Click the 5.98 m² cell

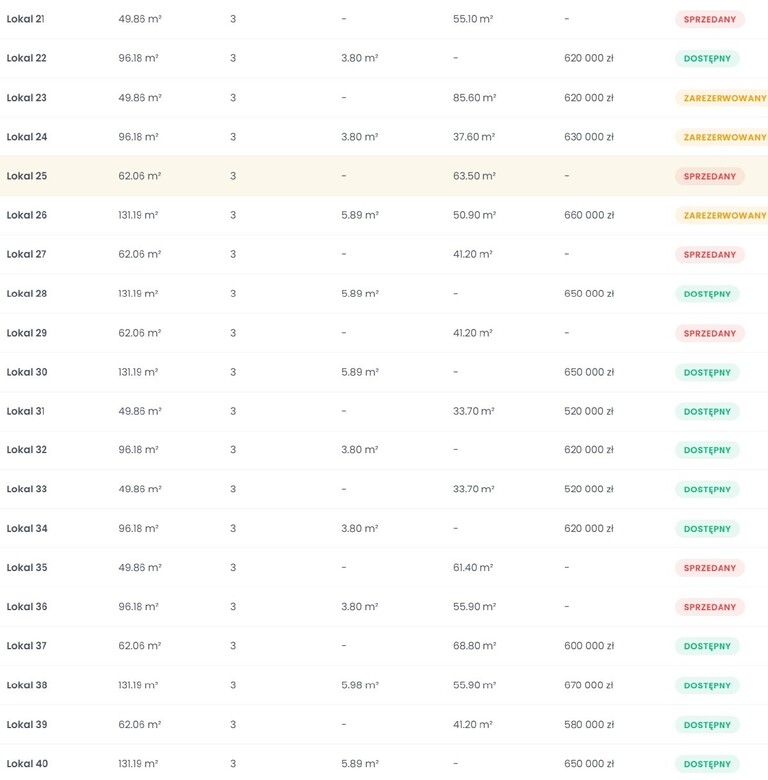[359, 685]
